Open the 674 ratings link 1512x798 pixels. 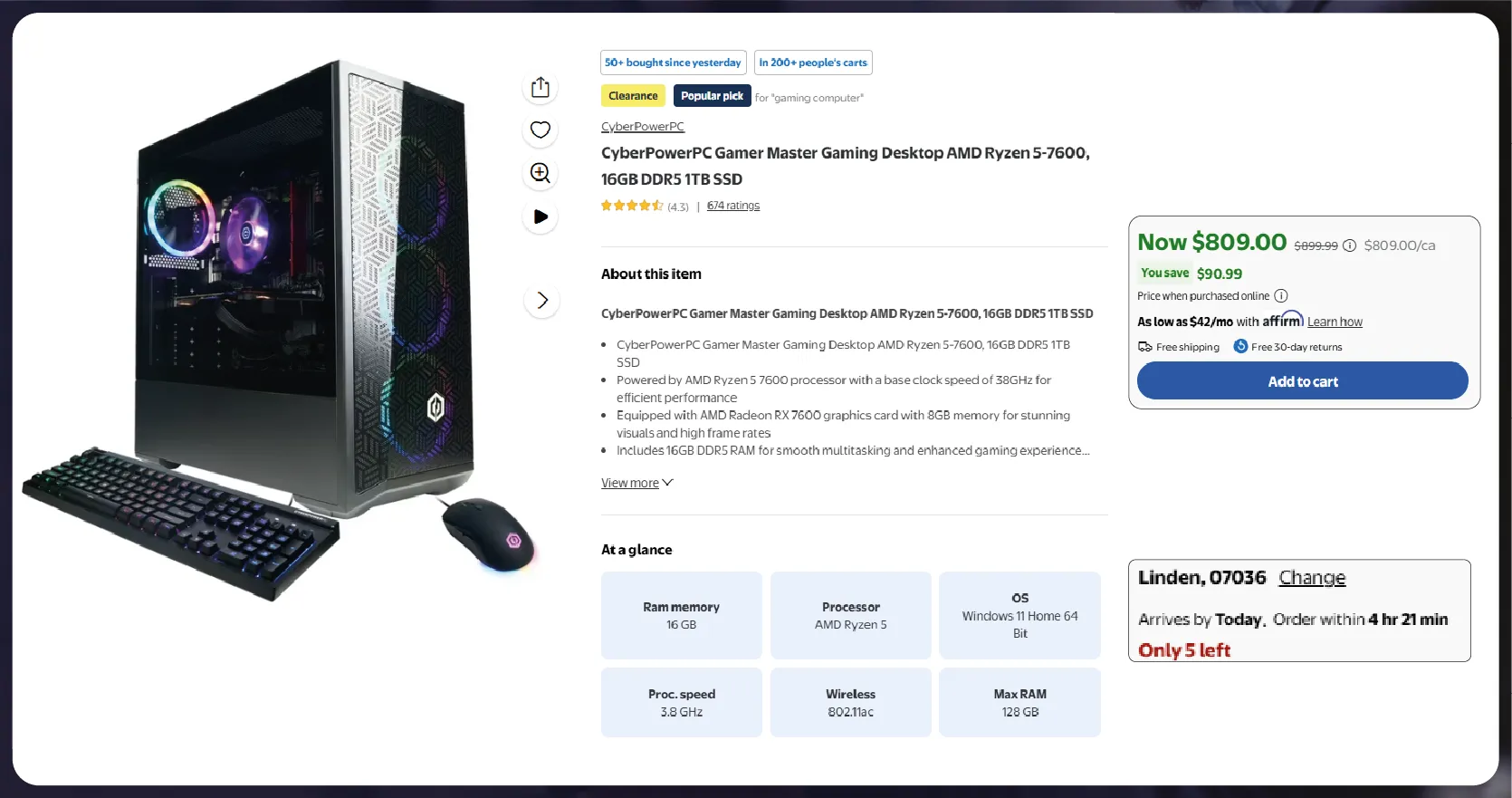click(733, 206)
